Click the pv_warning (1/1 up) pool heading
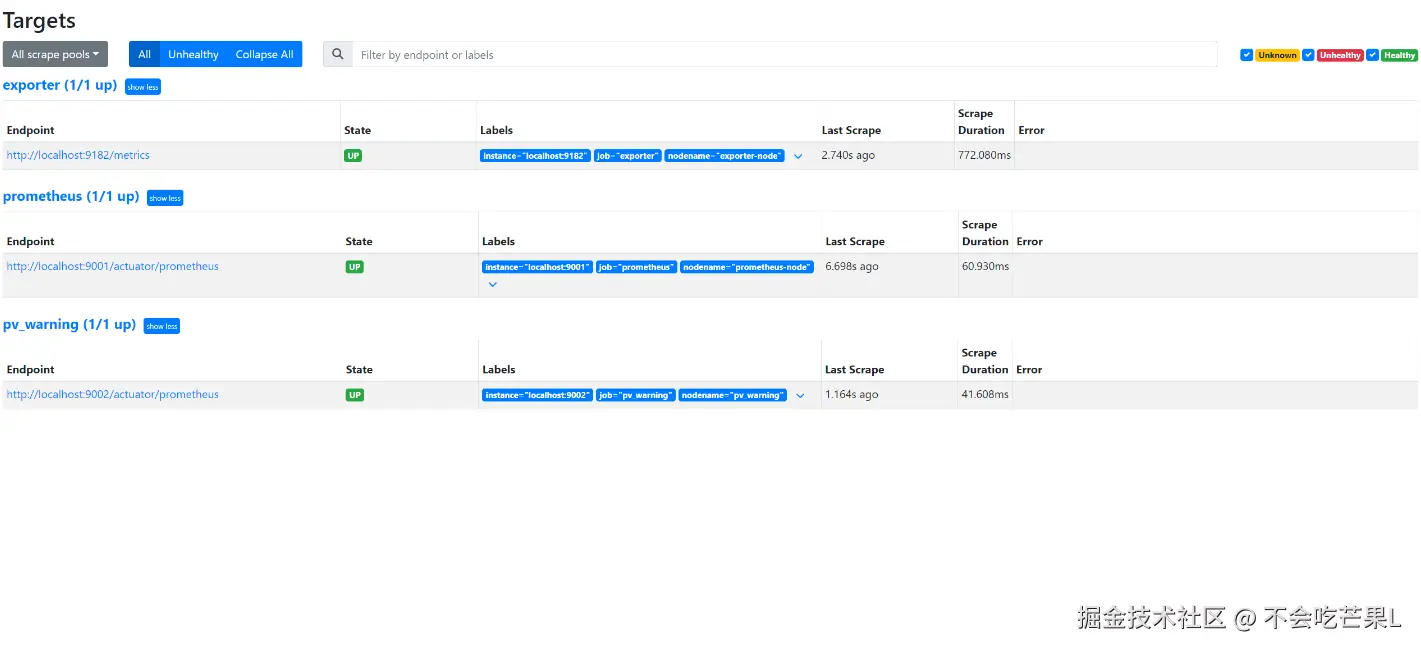 (69, 324)
